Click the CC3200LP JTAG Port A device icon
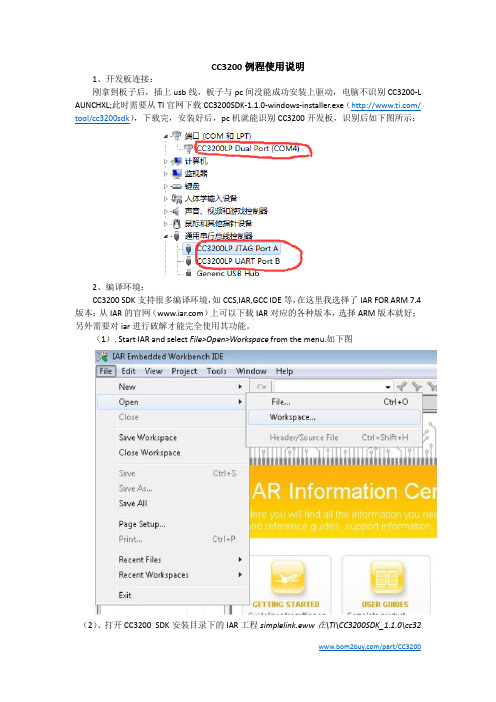The width and height of the screenshot is (496, 702). (x=188, y=248)
